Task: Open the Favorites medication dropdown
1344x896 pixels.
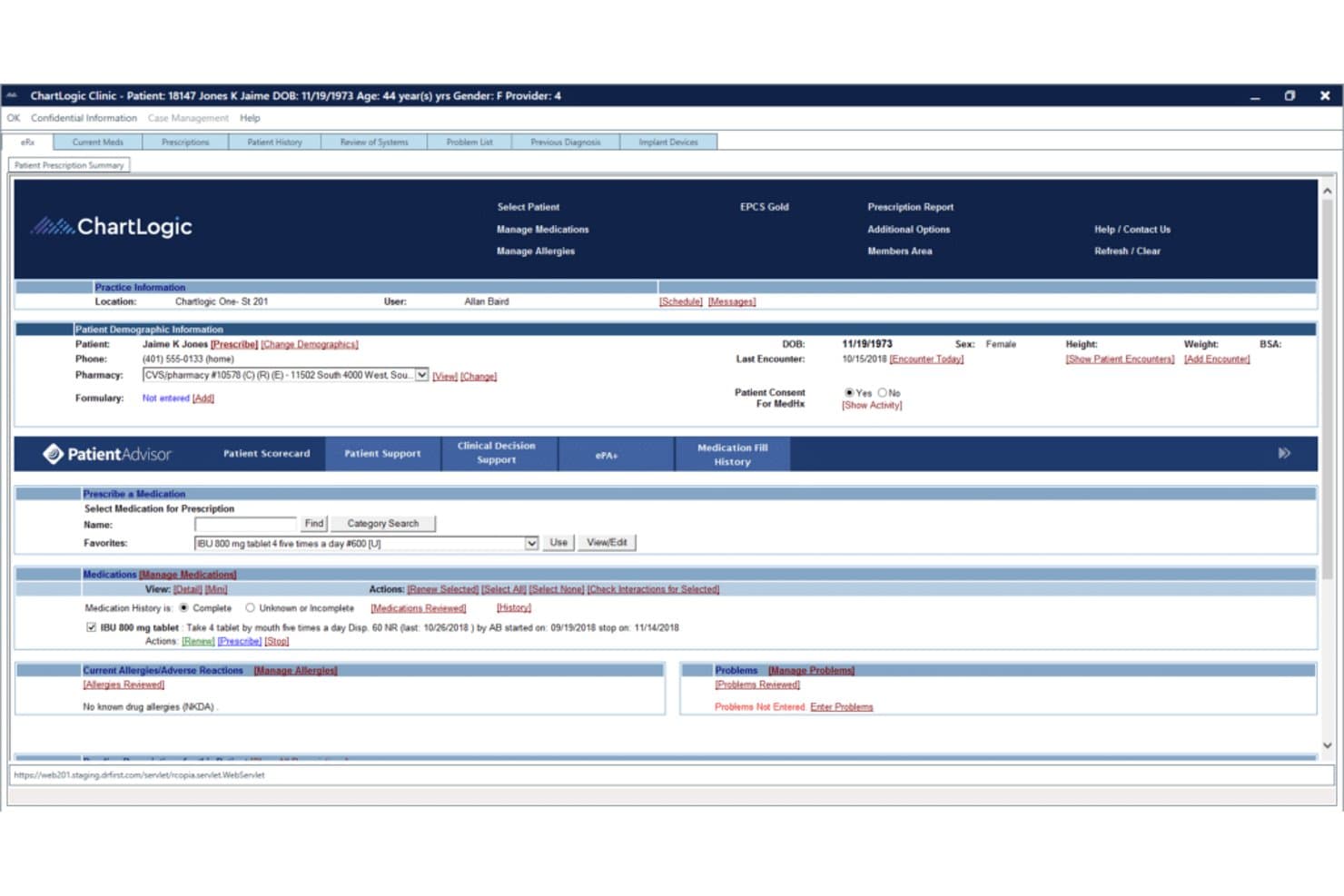Action: click(531, 544)
